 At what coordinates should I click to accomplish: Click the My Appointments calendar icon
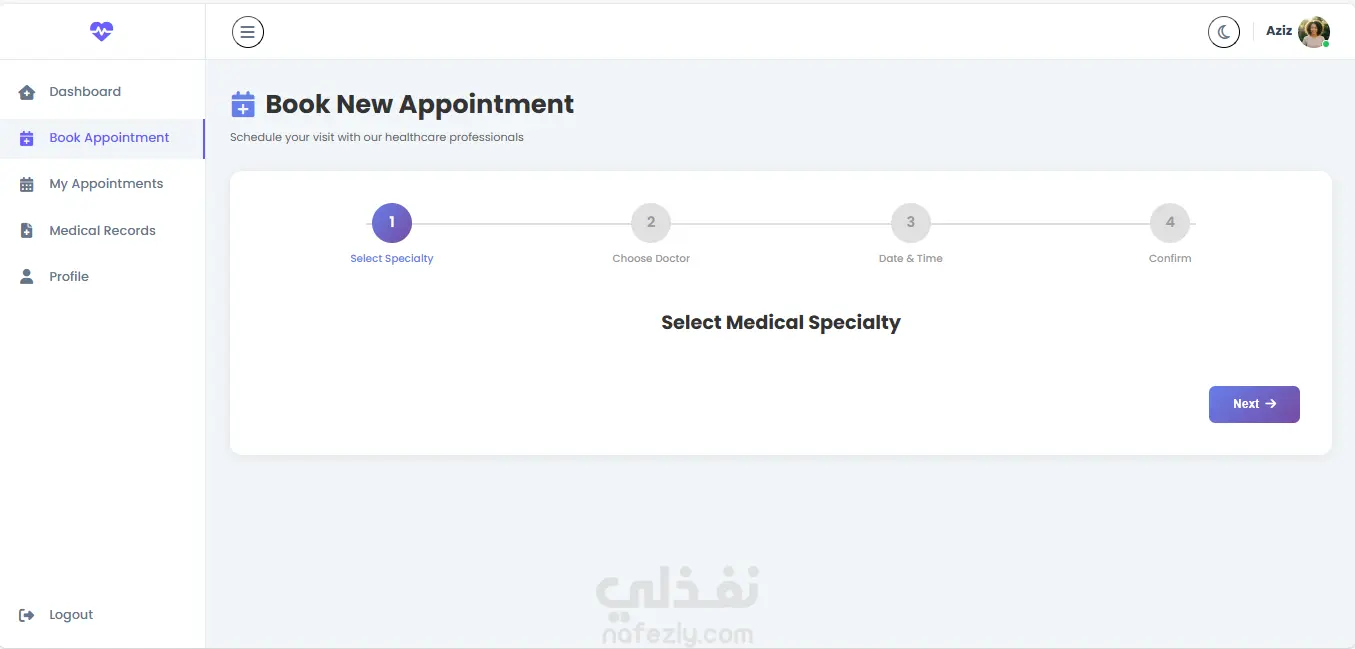(27, 184)
